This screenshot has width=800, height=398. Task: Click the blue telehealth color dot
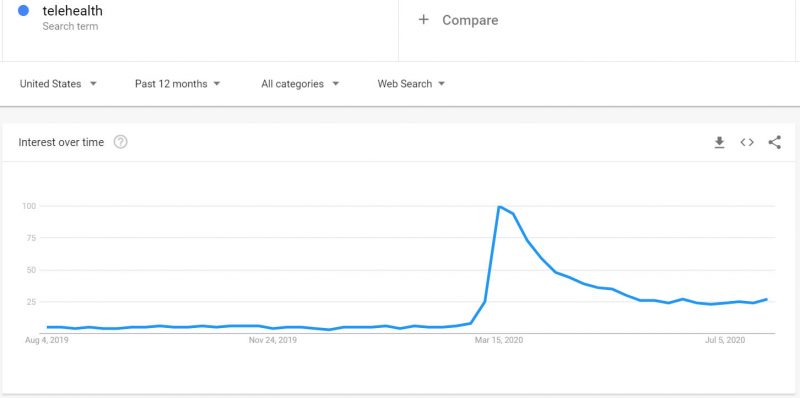tap(23, 11)
